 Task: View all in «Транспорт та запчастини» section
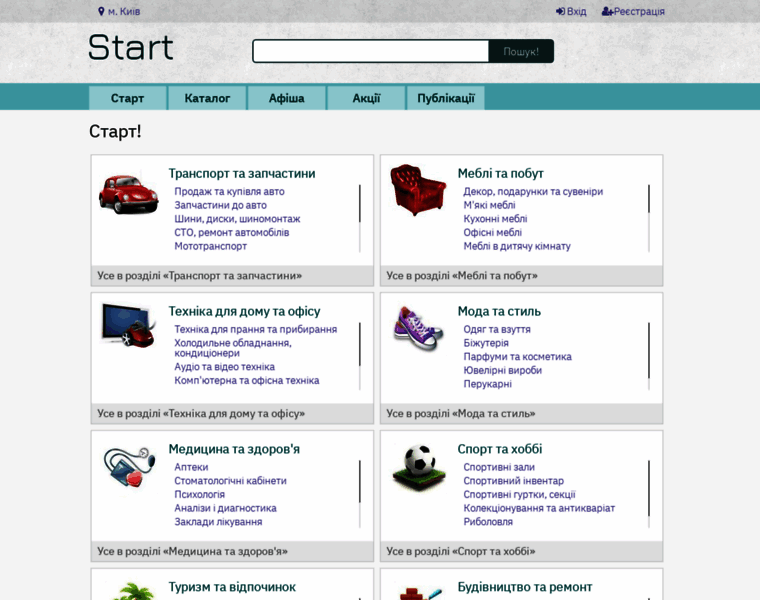(232, 276)
